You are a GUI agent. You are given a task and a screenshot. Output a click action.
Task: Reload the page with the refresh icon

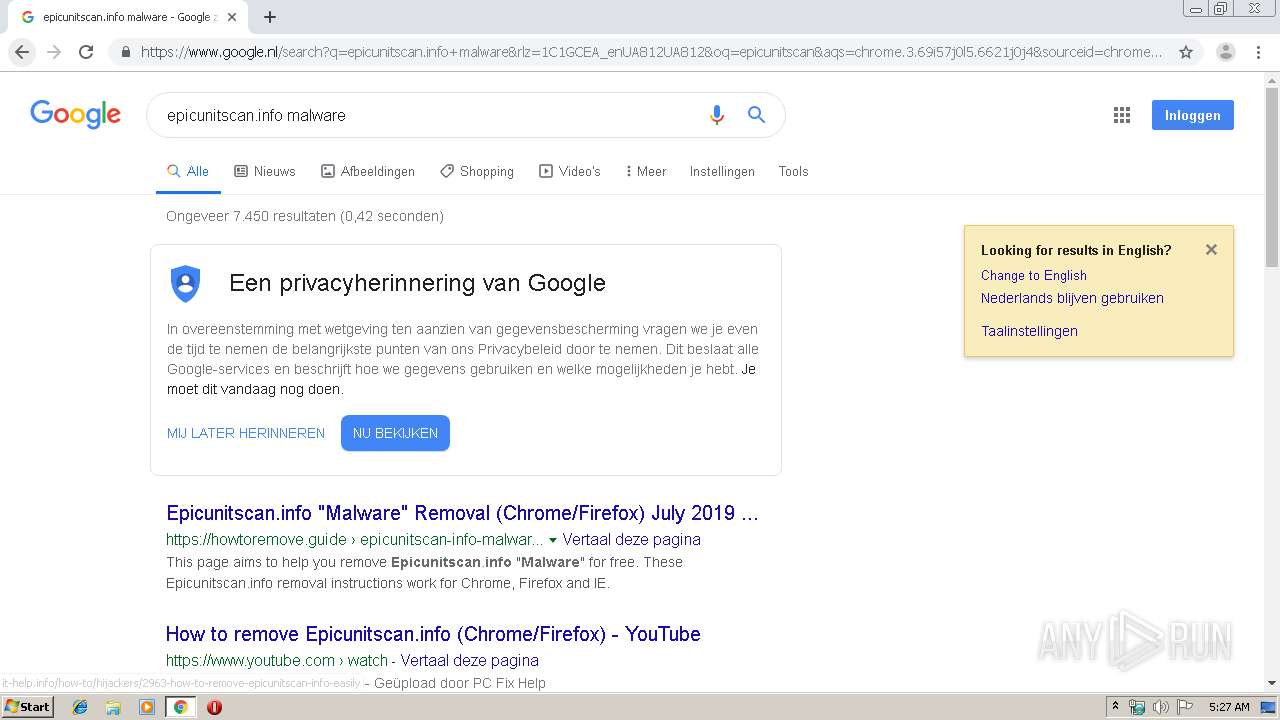(86, 52)
